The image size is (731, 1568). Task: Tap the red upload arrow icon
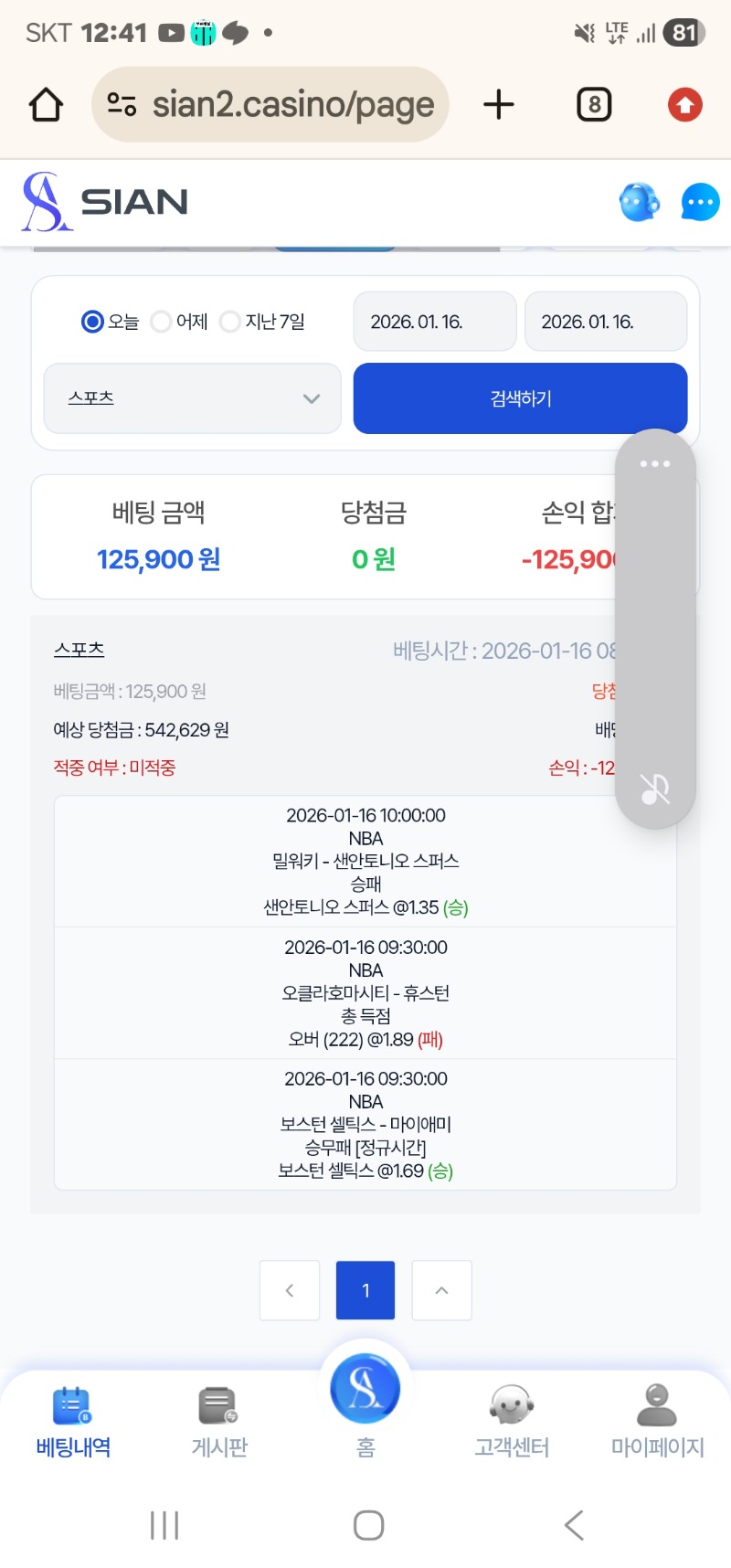click(x=685, y=105)
